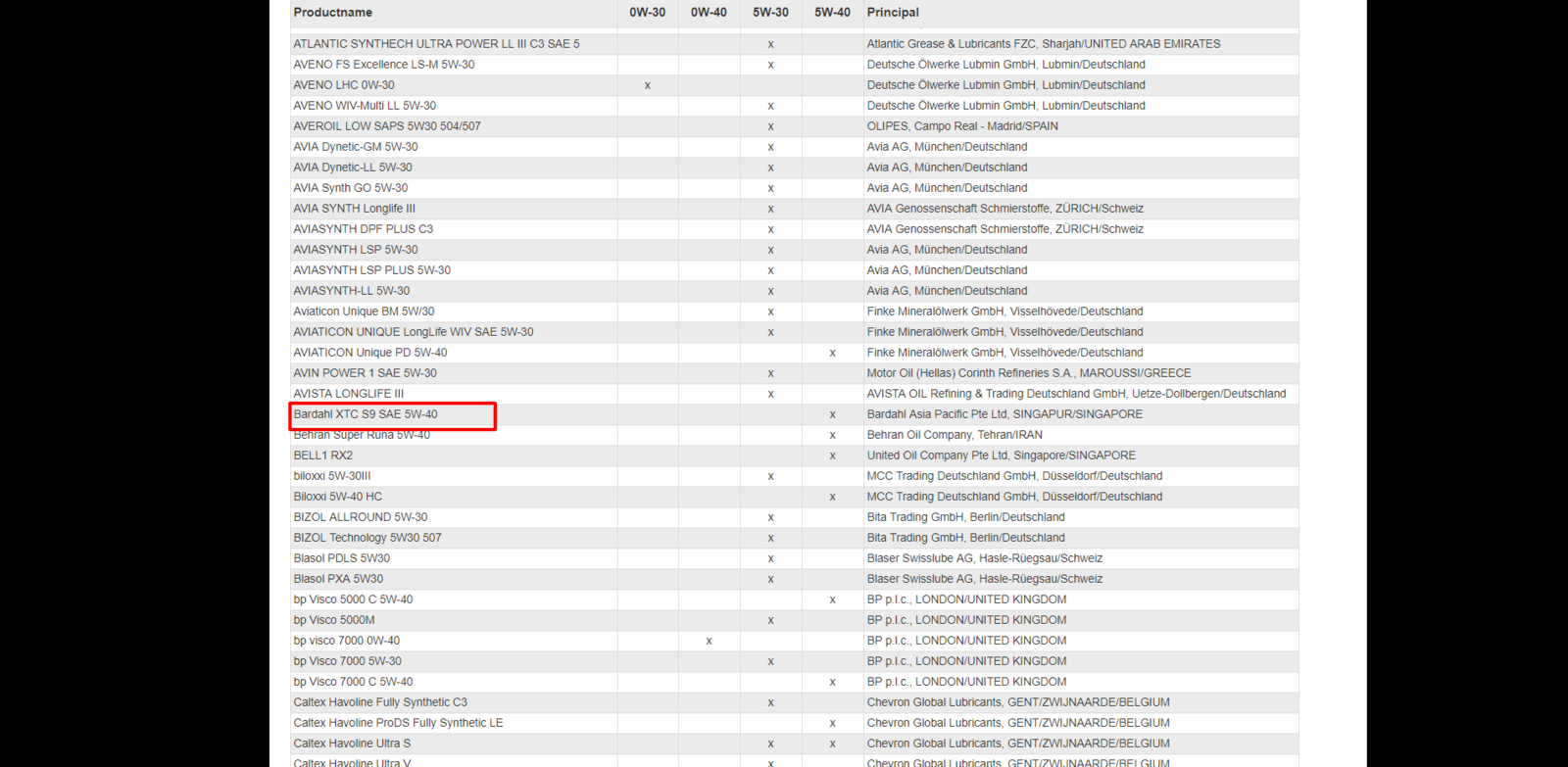Select AVIATICON Unique PD 5W-40 product name
This screenshot has height=767, width=1568.
pyautogui.click(x=370, y=353)
